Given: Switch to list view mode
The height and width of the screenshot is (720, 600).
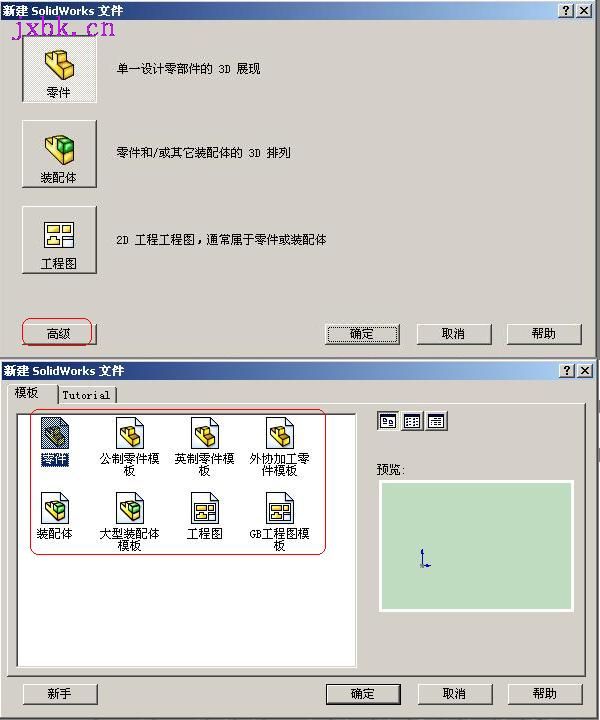Looking at the screenshot, I should coord(412,421).
